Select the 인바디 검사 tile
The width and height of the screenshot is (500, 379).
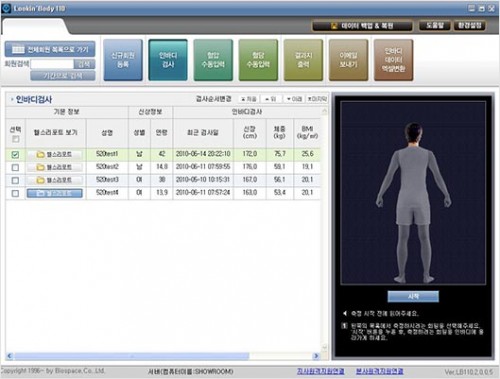click(168, 60)
